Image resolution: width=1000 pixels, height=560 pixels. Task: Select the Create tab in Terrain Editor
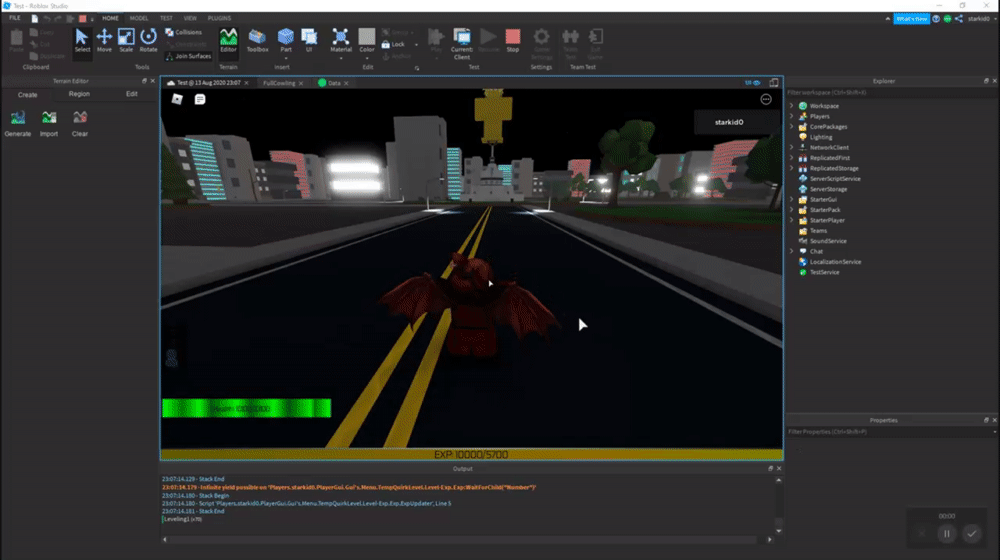27,94
